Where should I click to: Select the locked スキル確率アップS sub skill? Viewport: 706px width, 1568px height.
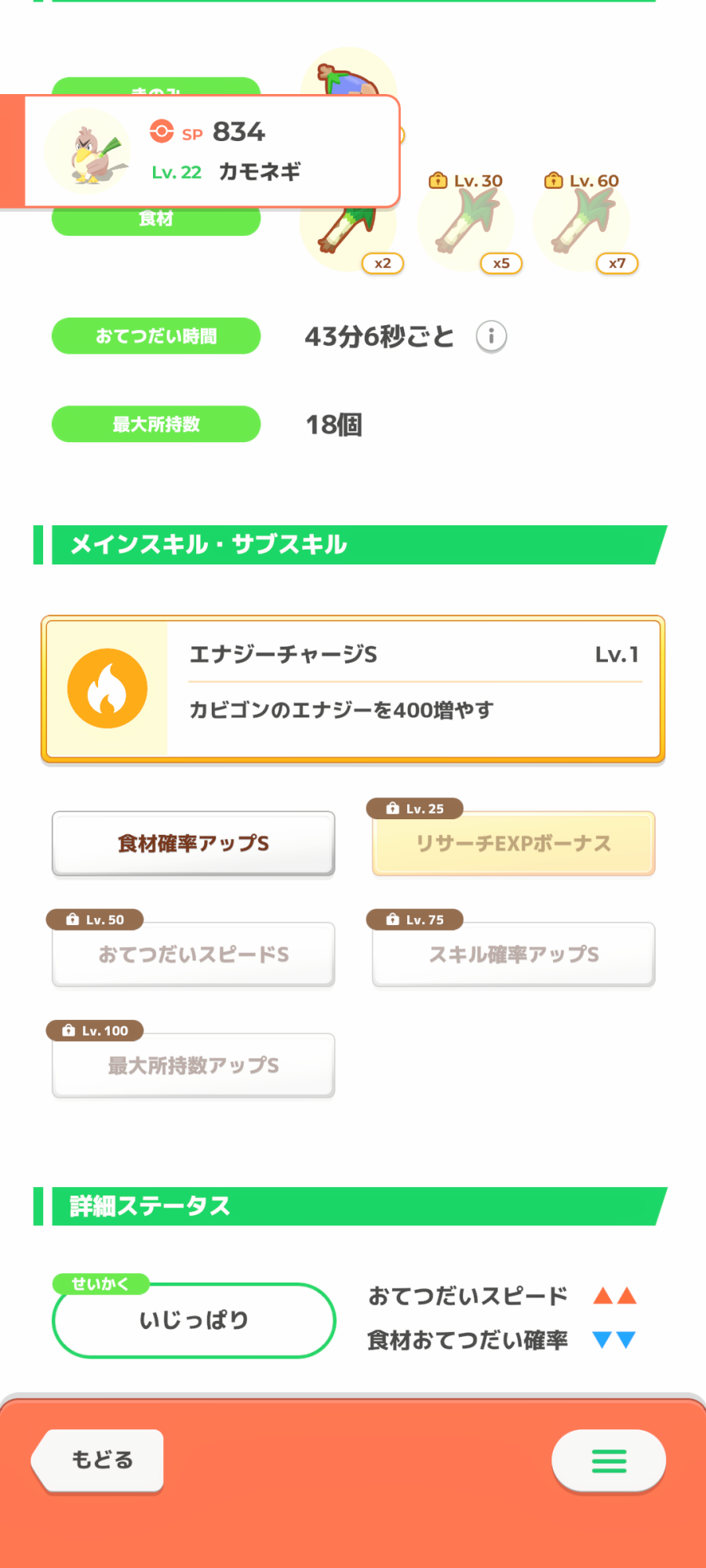pyautogui.click(x=513, y=954)
